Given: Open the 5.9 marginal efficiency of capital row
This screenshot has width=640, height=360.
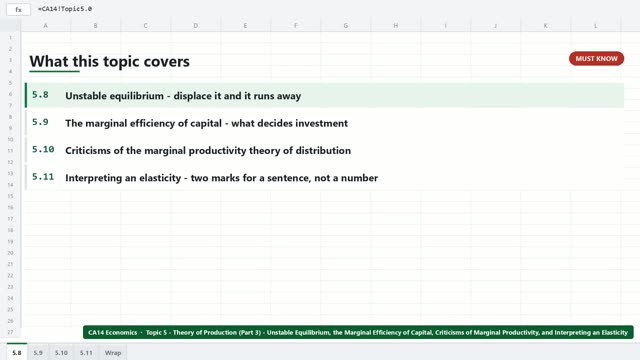Looking at the screenshot, I should (324, 123).
